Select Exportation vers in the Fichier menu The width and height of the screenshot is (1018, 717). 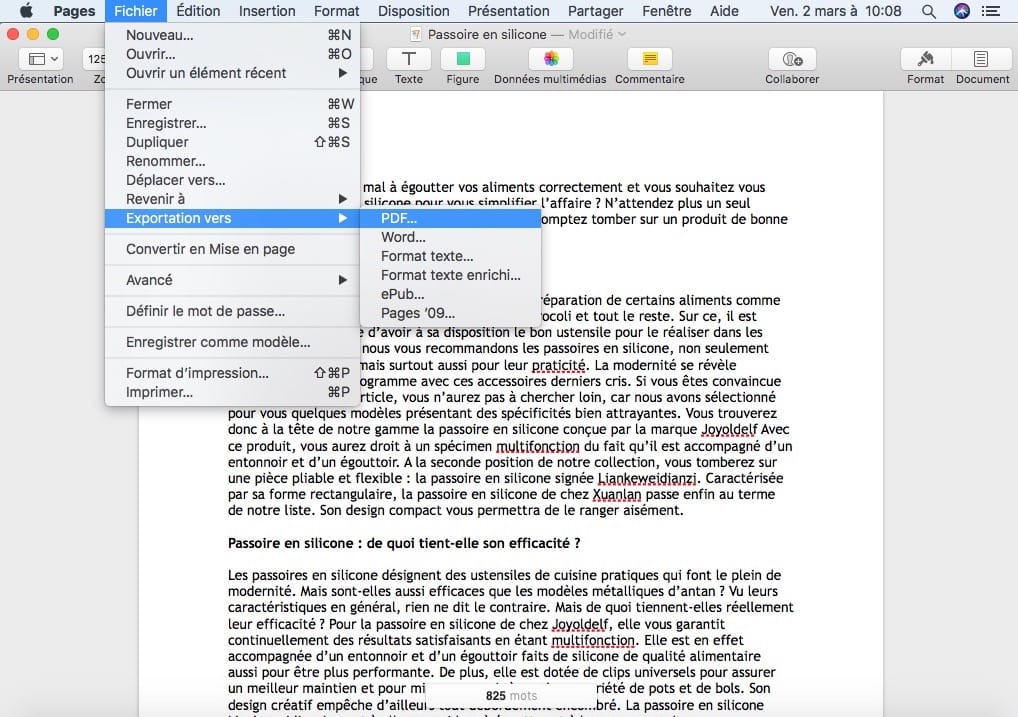click(x=232, y=218)
